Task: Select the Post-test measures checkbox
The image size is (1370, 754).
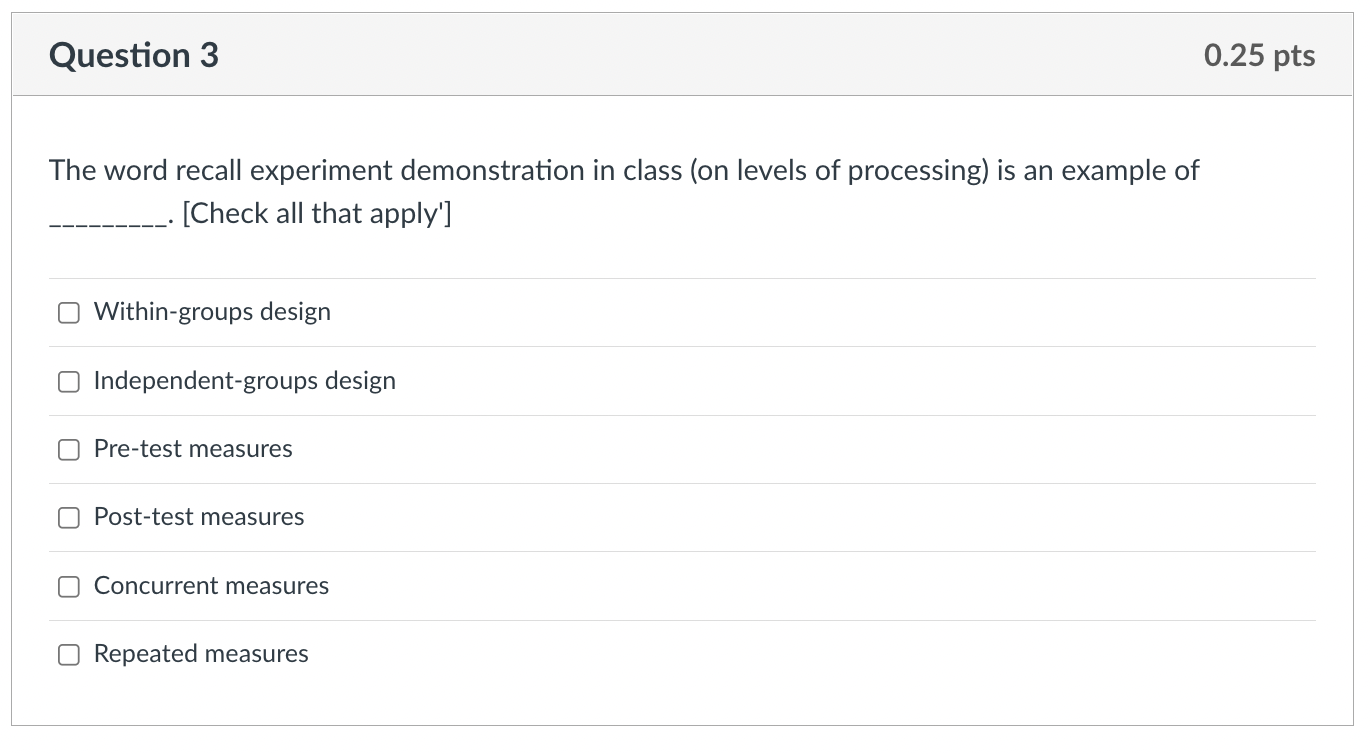Action: tap(68, 518)
